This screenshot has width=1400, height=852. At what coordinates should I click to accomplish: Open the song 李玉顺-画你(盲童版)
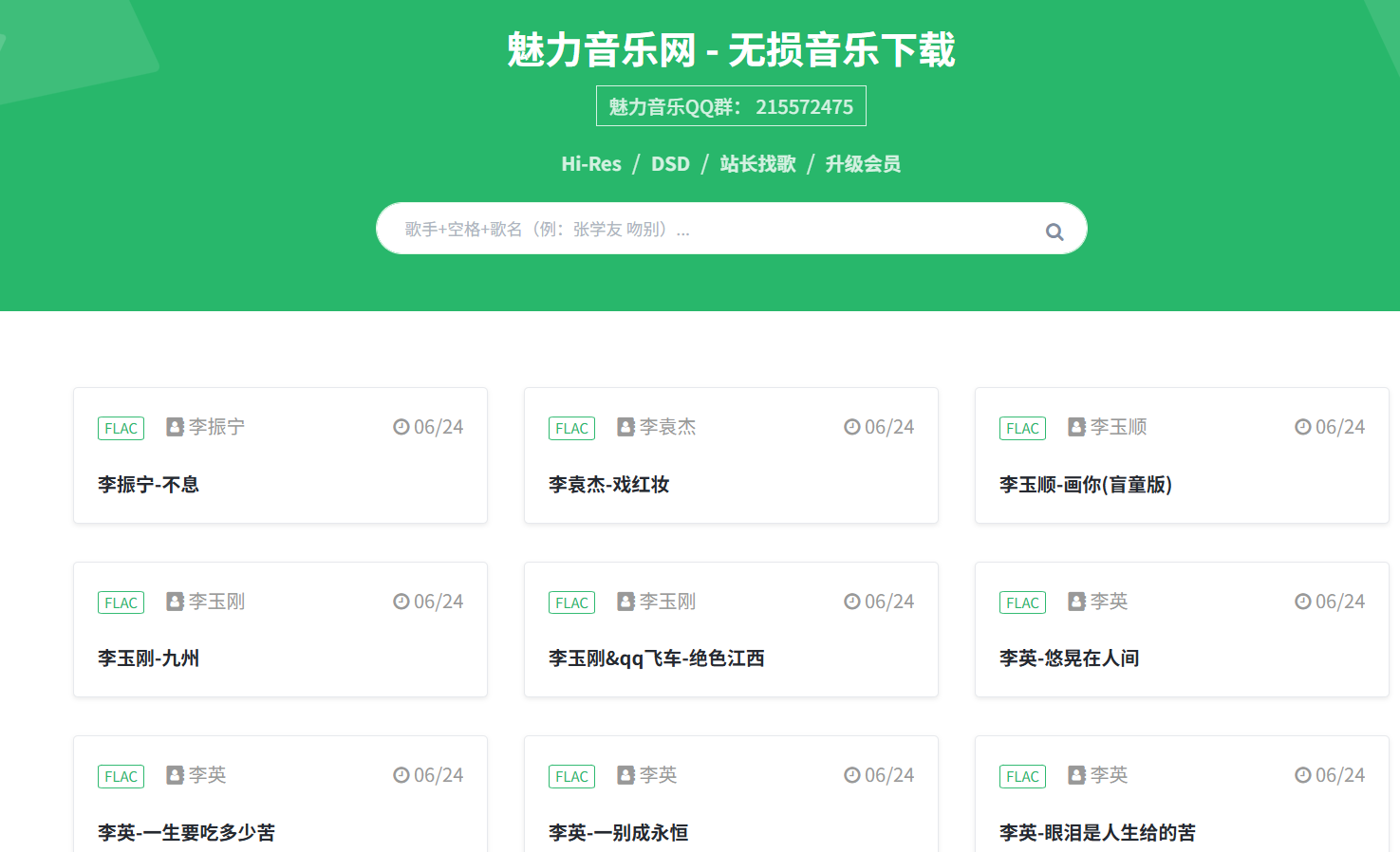click(1085, 485)
